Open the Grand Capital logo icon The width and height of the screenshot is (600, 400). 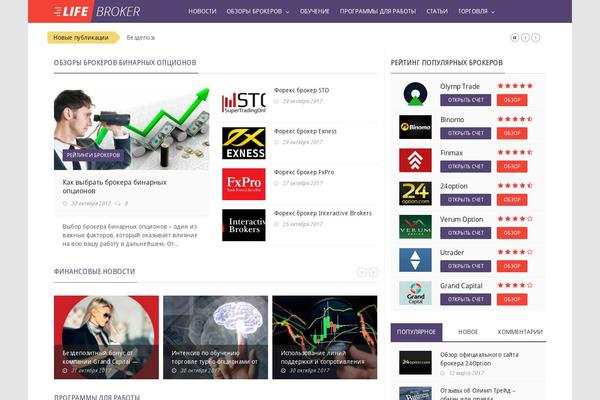click(415, 293)
